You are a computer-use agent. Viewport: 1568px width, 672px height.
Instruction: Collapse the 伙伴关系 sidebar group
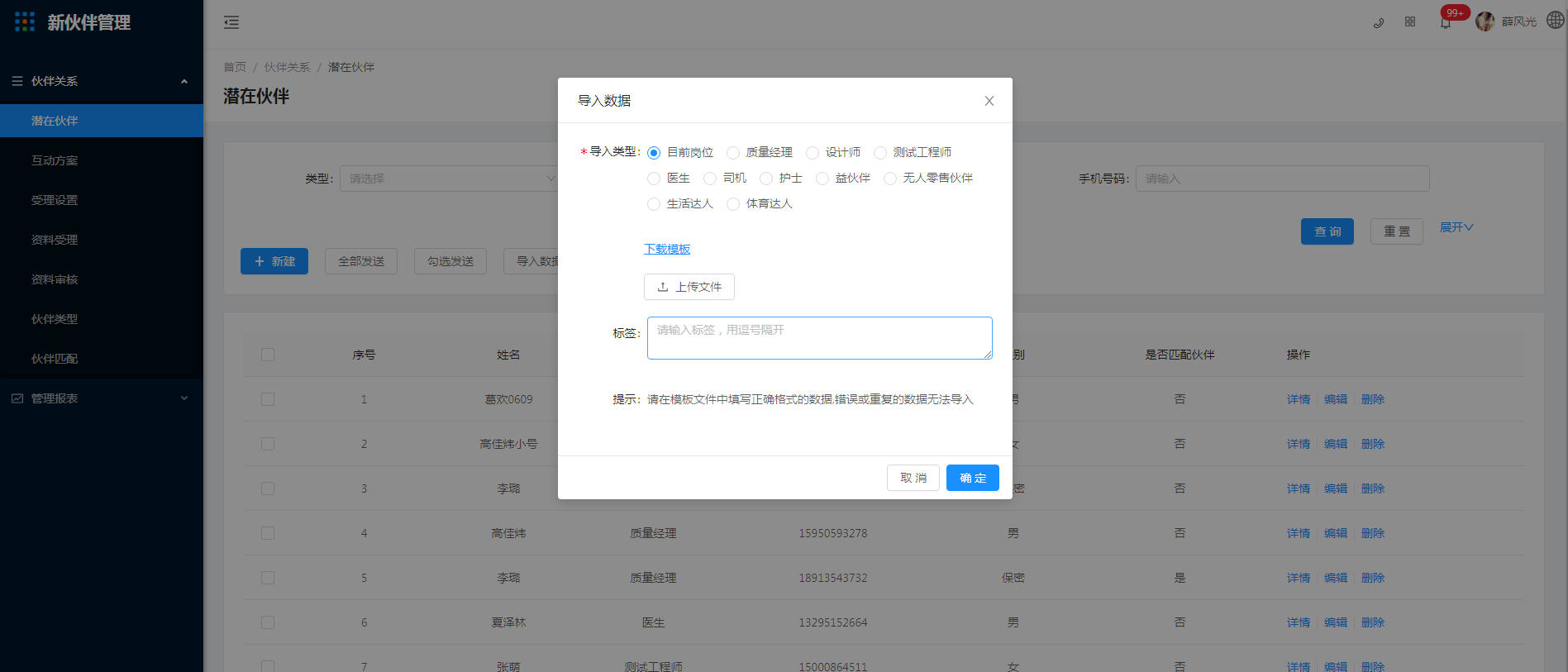tap(184, 81)
